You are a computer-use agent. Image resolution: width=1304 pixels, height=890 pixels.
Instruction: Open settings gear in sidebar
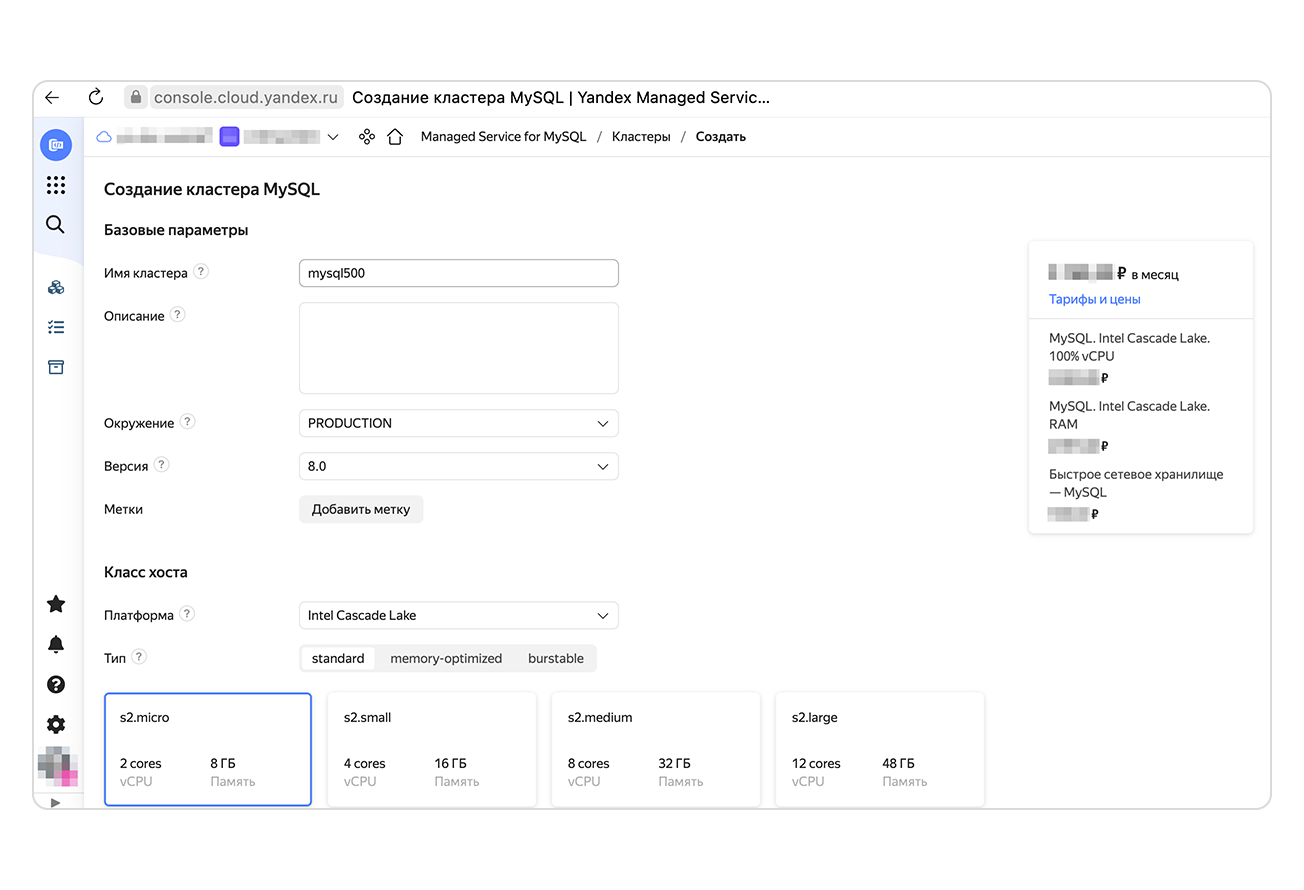(56, 724)
